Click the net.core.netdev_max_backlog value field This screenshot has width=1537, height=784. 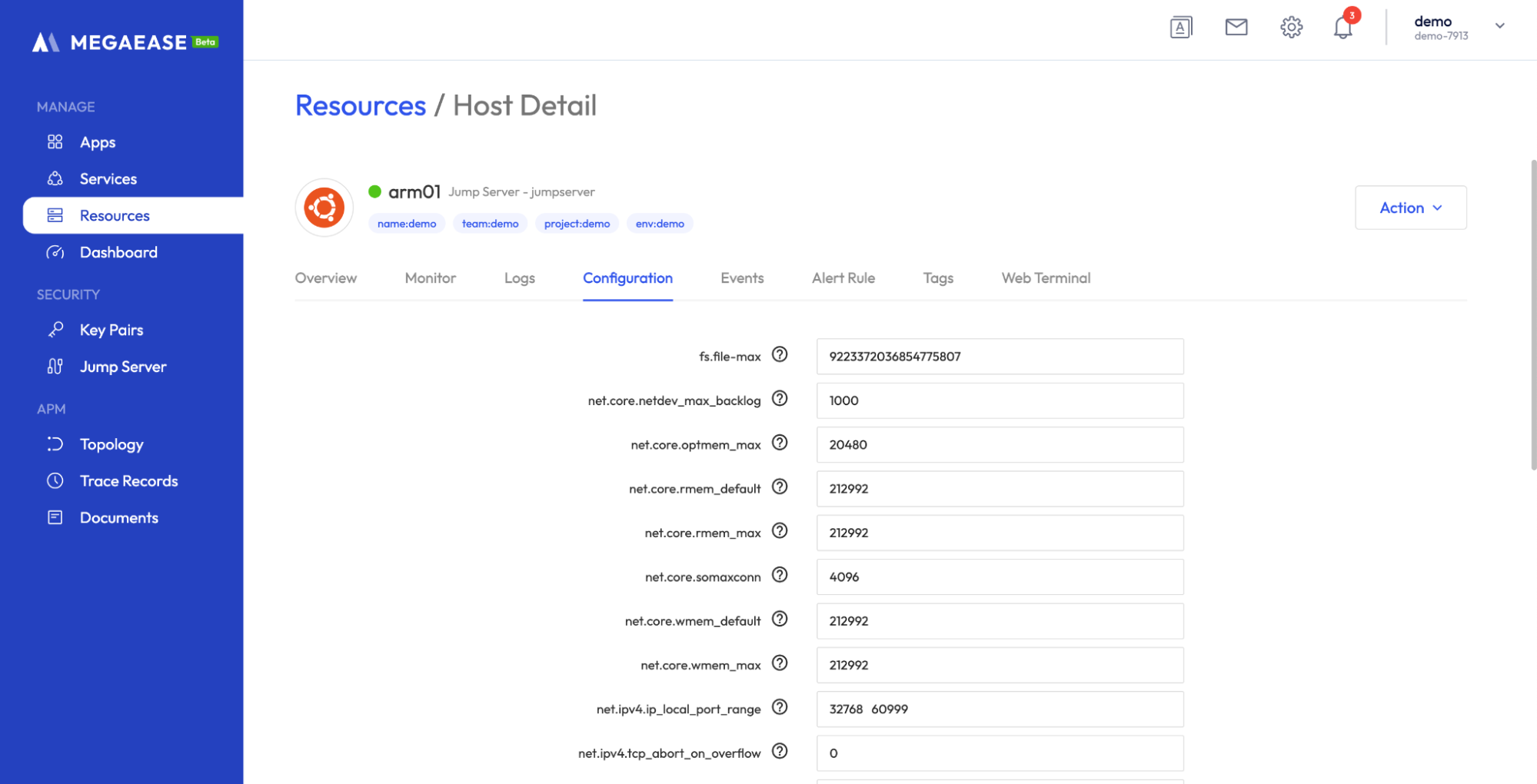coord(999,400)
